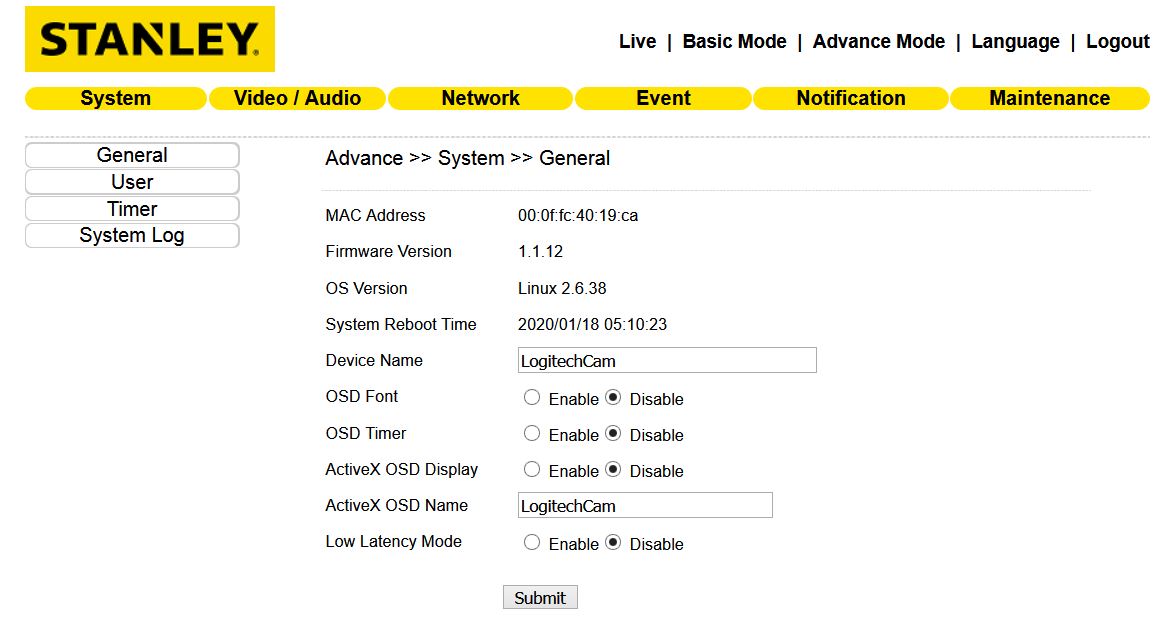Open the Maintenance tab
The width and height of the screenshot is (1175, 628).
point(1050,98)
